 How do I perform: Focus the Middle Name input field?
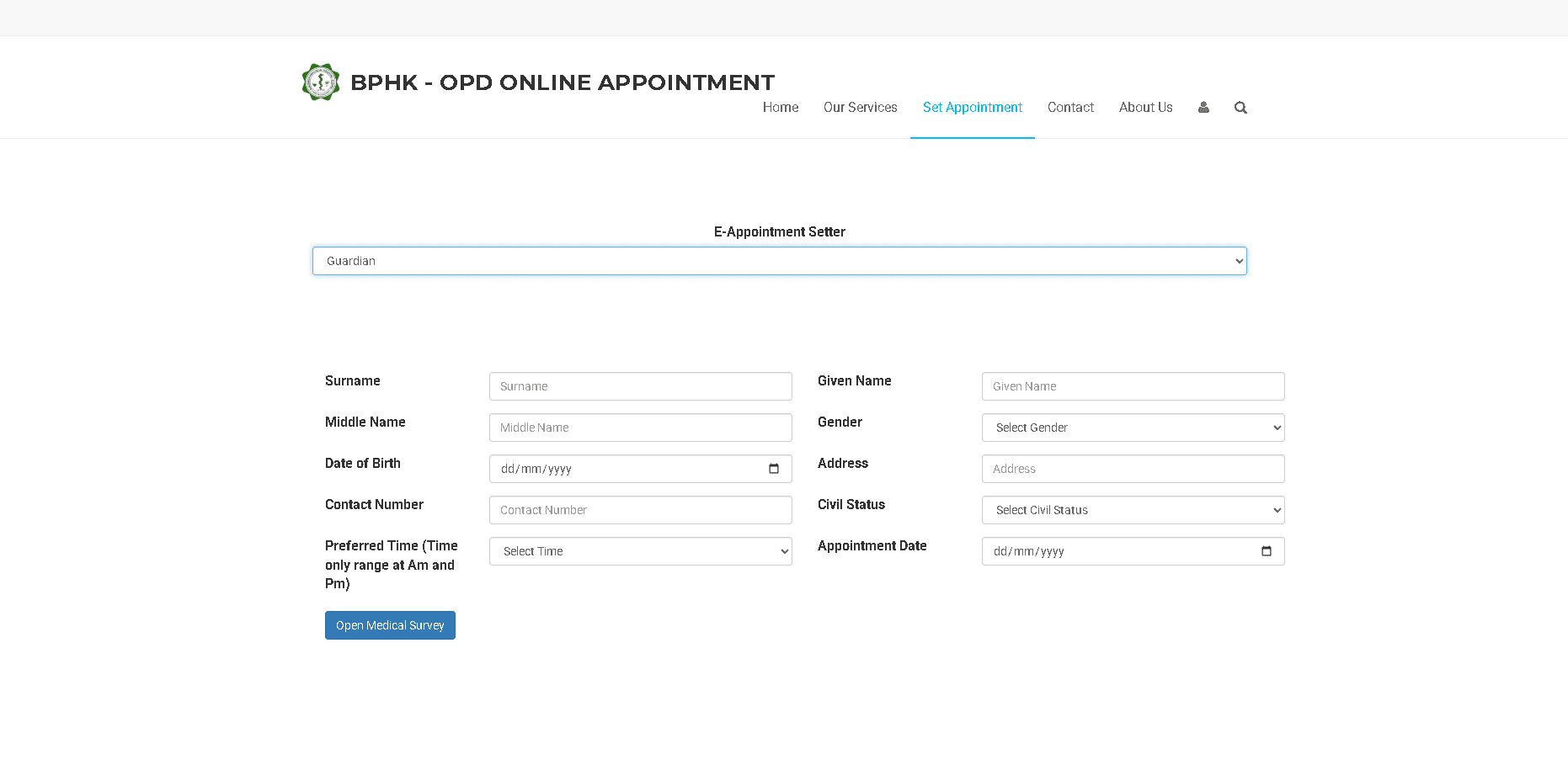click(641, 428)
